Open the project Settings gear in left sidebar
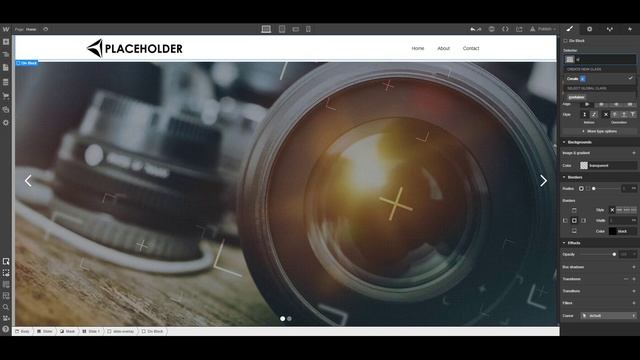 (x=6, y=122)
